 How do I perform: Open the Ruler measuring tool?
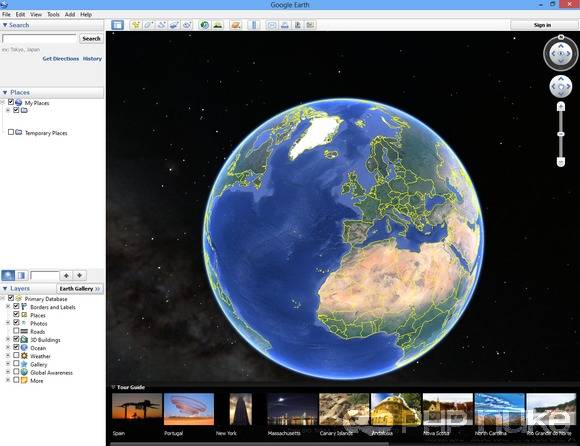point(254,25)
